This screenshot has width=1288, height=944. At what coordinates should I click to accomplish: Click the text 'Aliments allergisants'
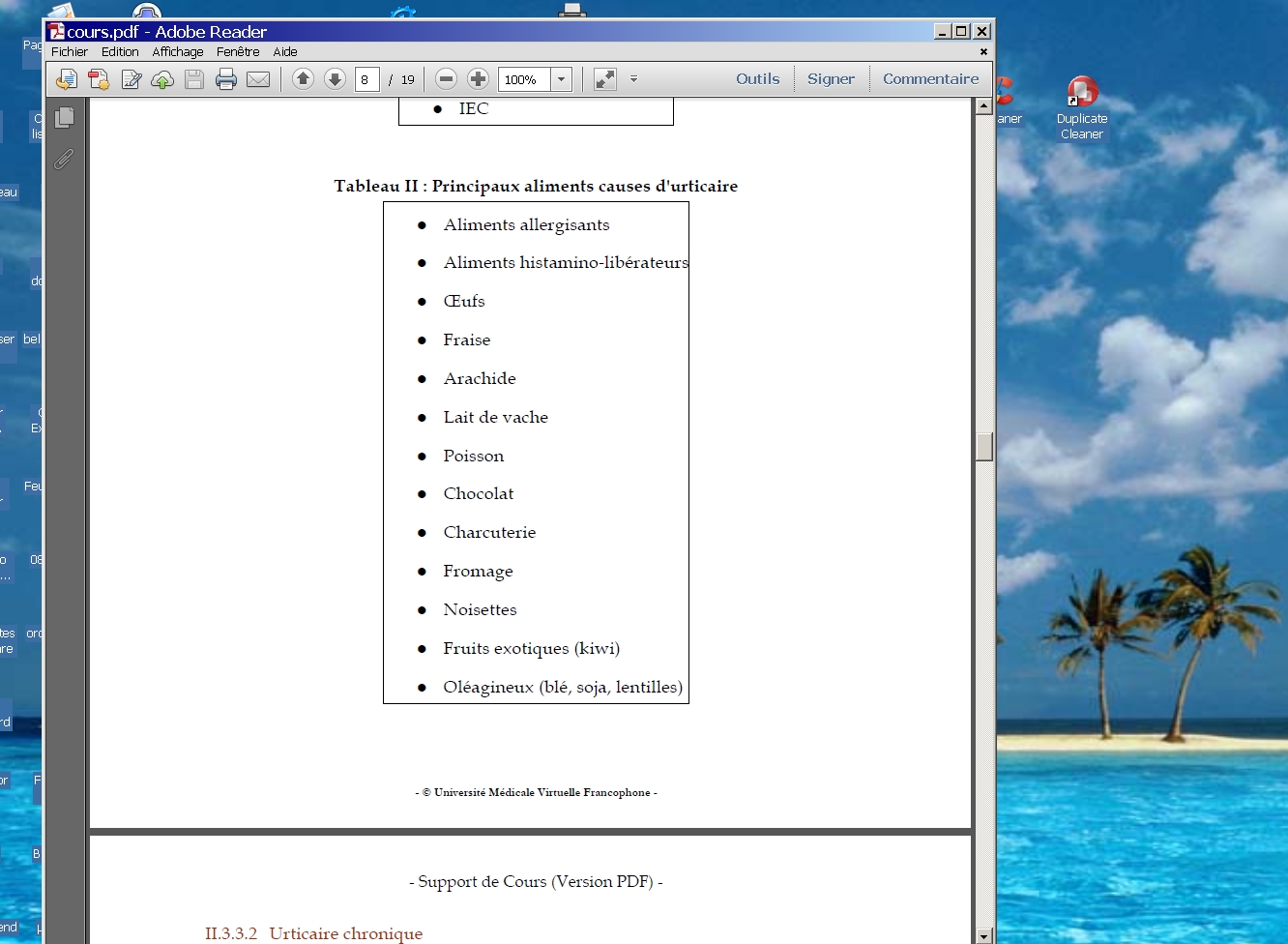pyautogui.click(x=527, y=224)
